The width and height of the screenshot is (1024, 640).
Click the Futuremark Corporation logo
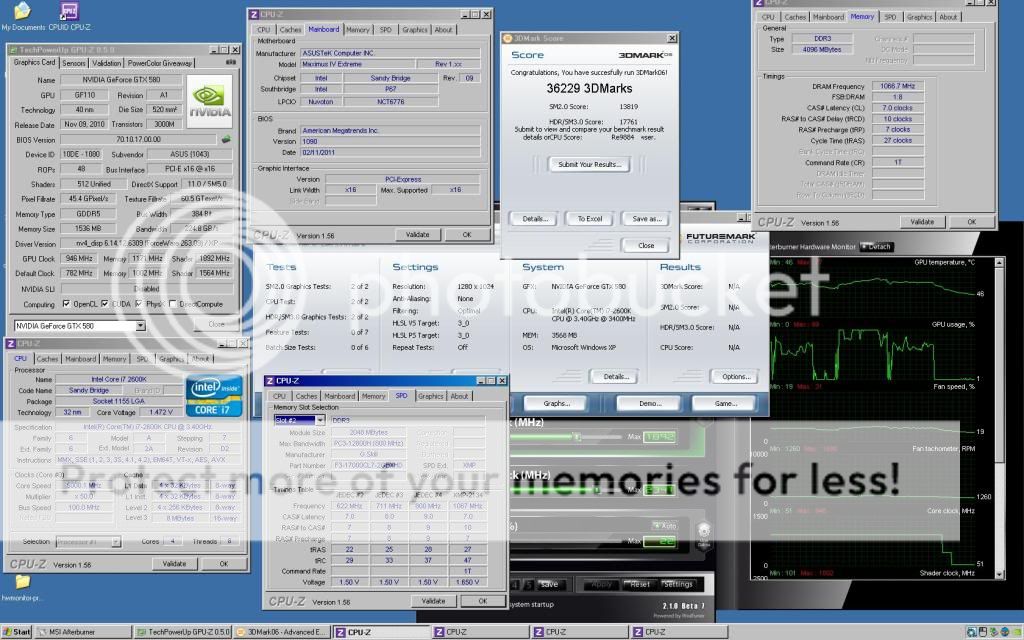click(718, 236)
